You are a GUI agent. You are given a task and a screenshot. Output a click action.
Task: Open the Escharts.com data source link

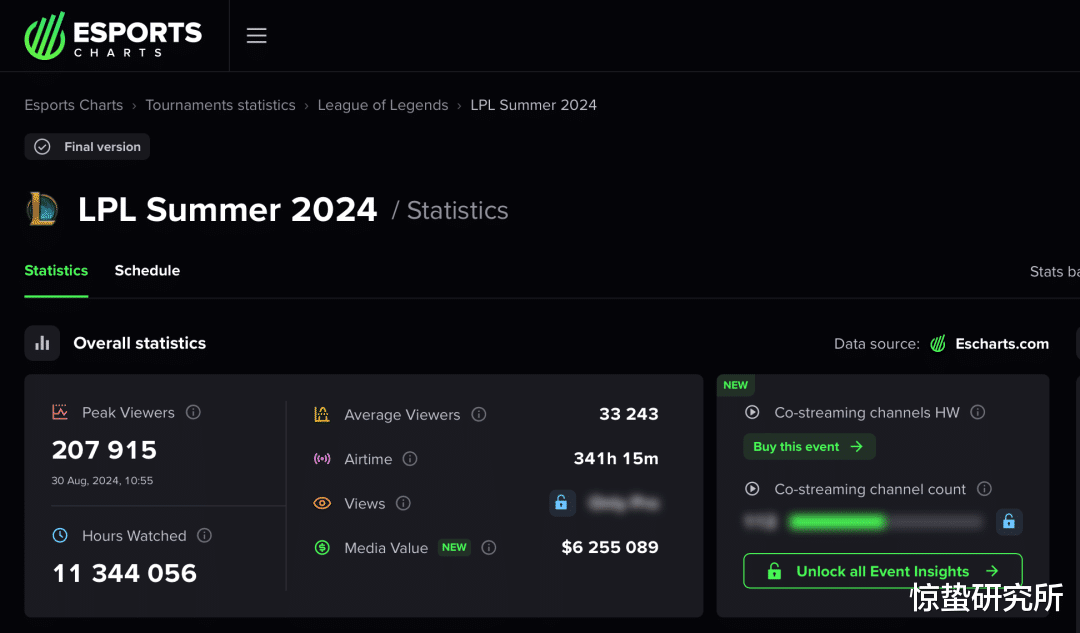1001,344
